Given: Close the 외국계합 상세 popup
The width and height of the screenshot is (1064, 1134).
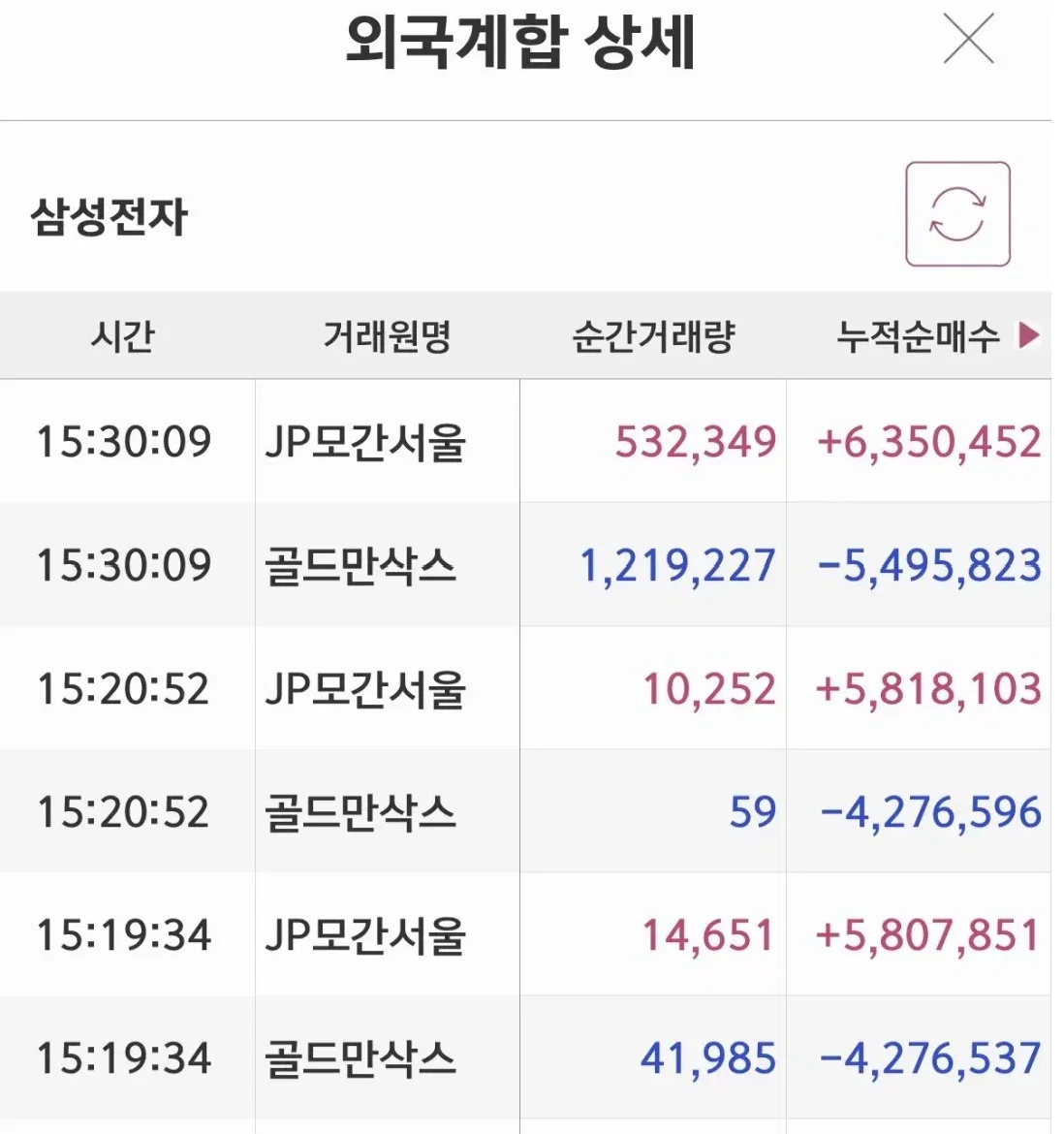Looking at the screenshot, I should [969, 39].
